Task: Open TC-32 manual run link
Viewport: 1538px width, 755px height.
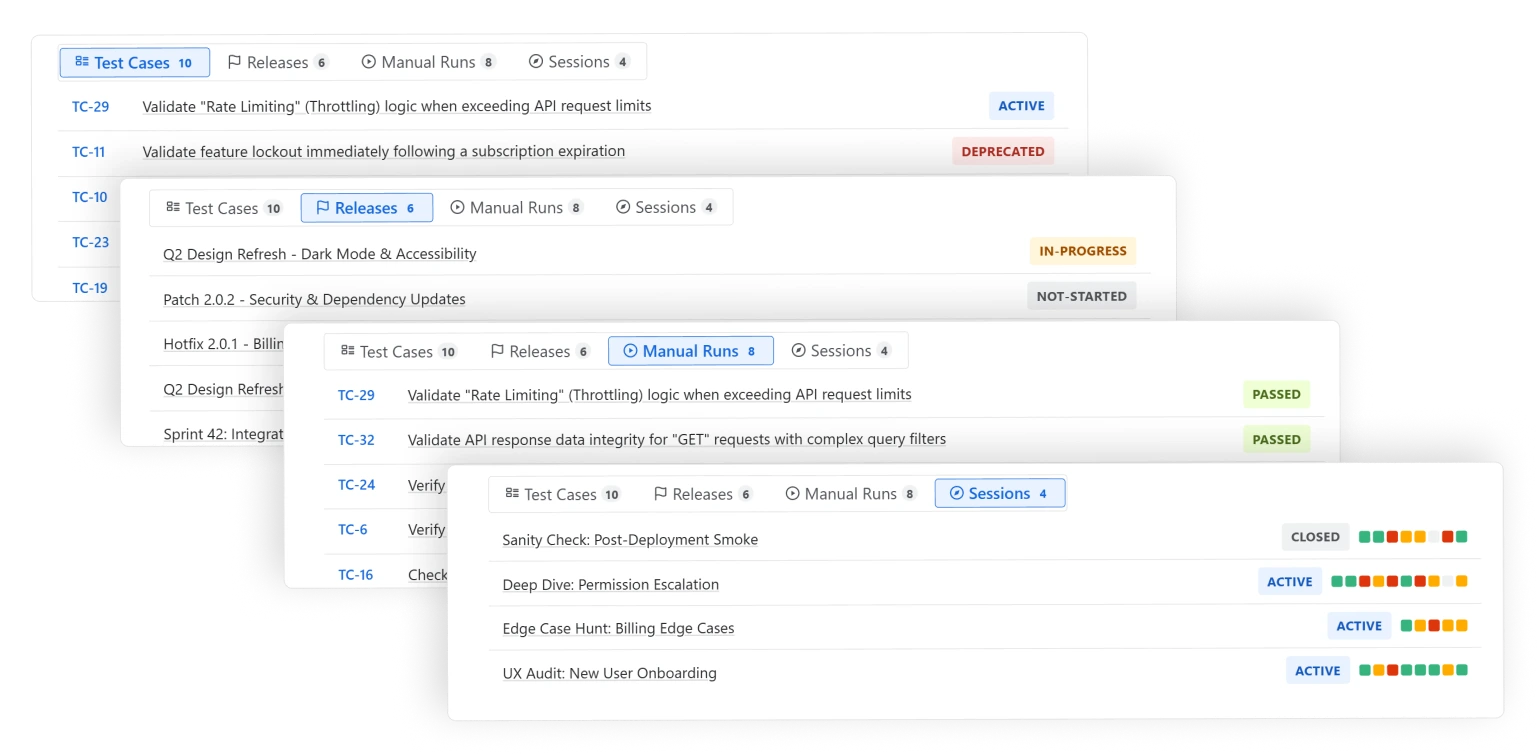Action: coord(356,440)
